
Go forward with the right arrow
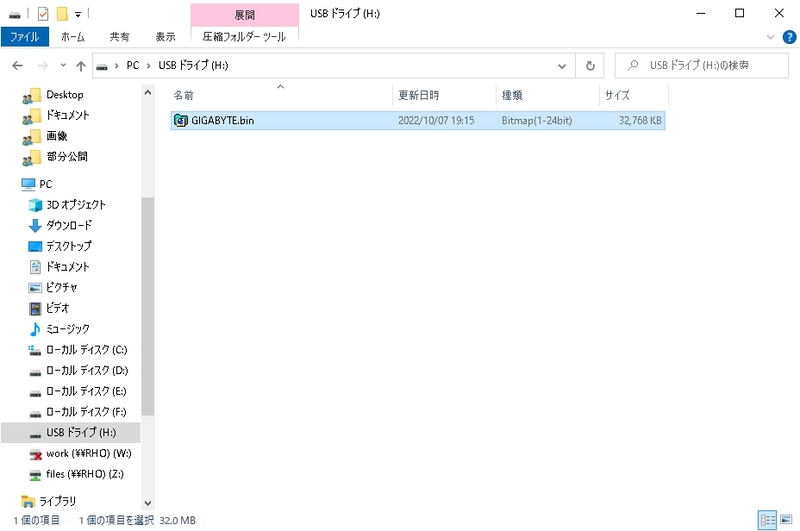tap(43, 65)
